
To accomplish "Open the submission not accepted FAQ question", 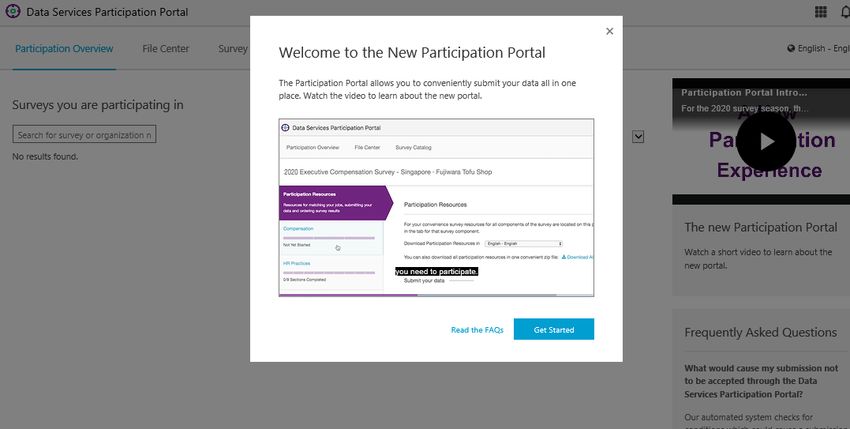I will pos(761,381).
